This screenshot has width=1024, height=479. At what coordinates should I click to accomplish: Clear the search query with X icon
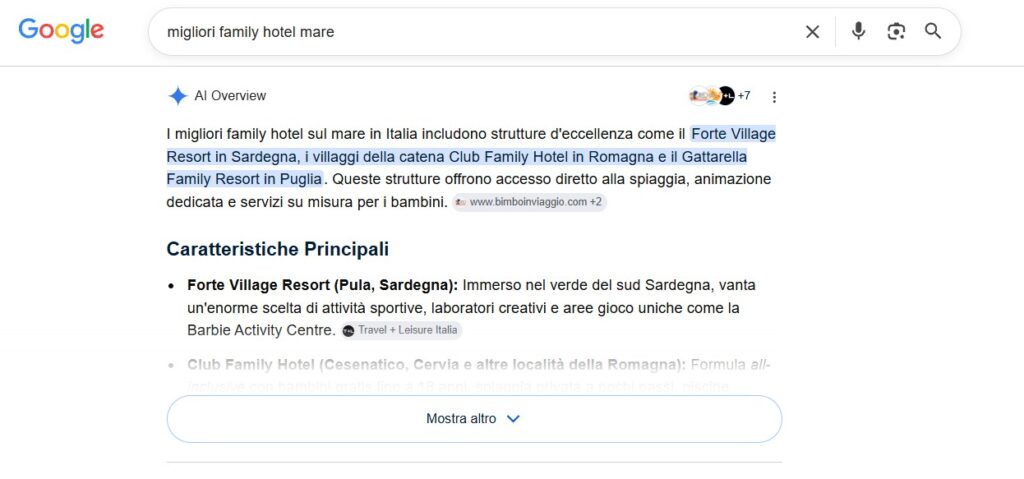click(x=812, y=31)
